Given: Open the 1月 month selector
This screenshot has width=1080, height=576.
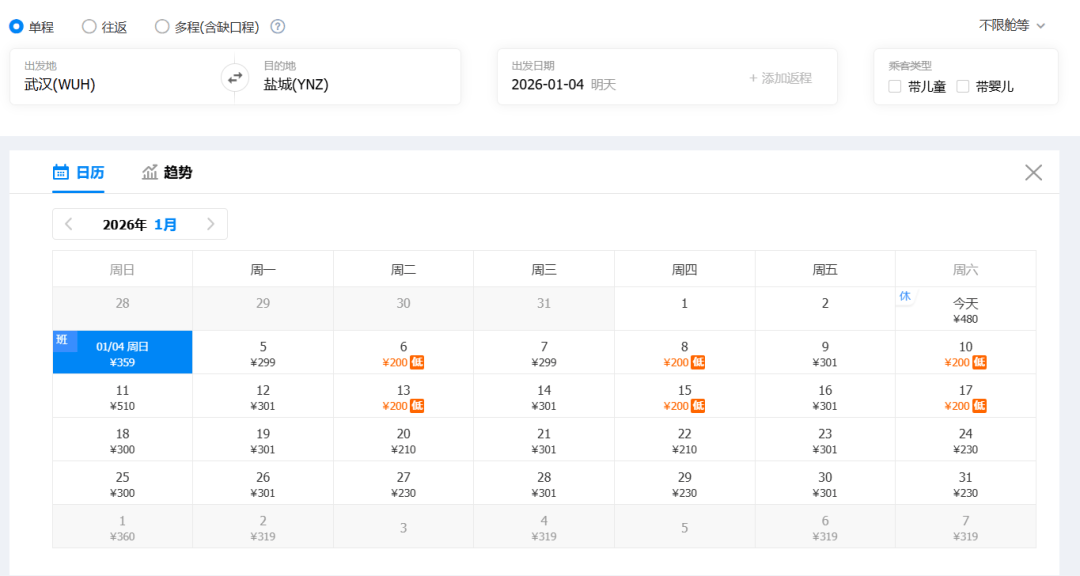Looking at the screenshot, I should [x=166, y=224].
